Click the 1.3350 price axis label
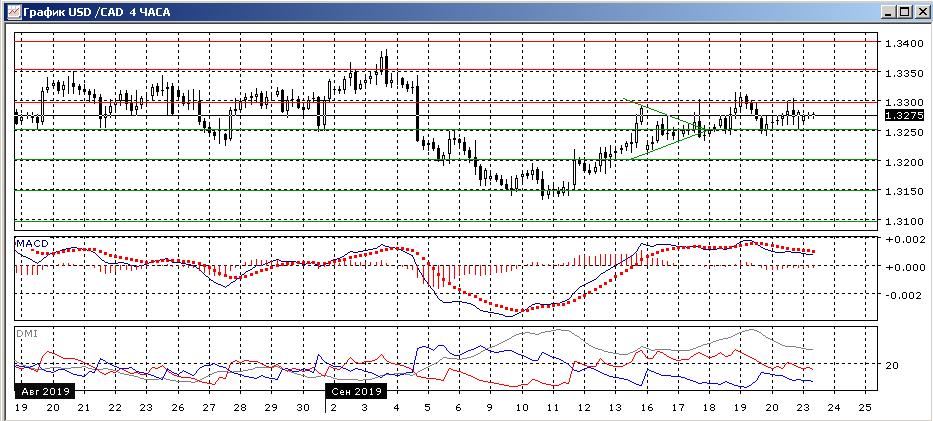This screenshot has width=933, height=421. click(904, 74)
